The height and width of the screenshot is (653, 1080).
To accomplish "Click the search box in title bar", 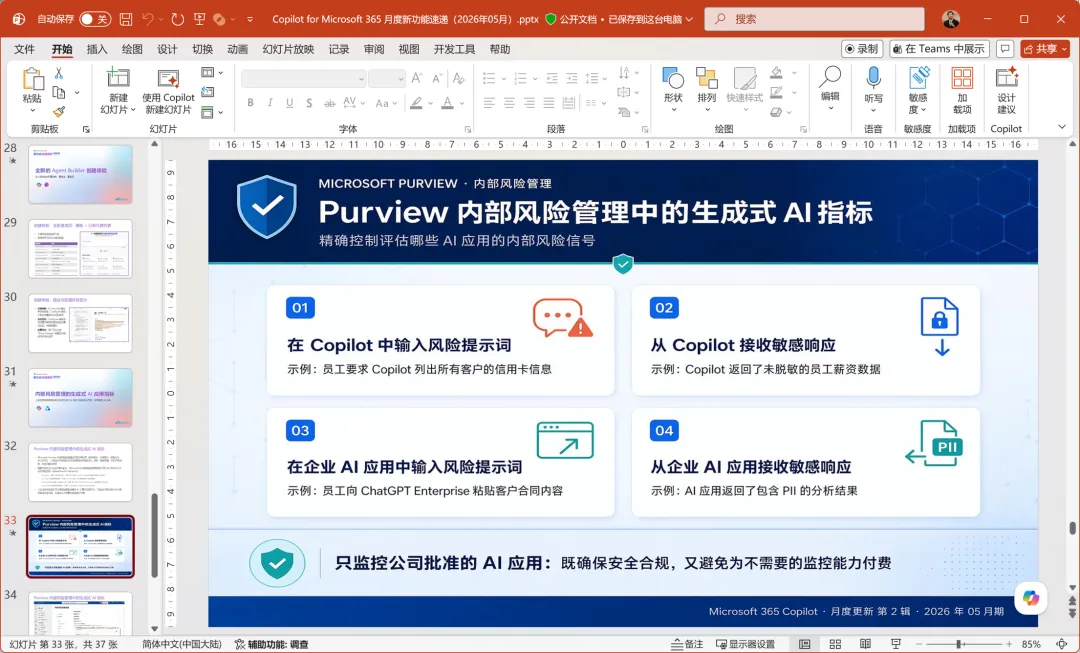I will coord(814,19).
